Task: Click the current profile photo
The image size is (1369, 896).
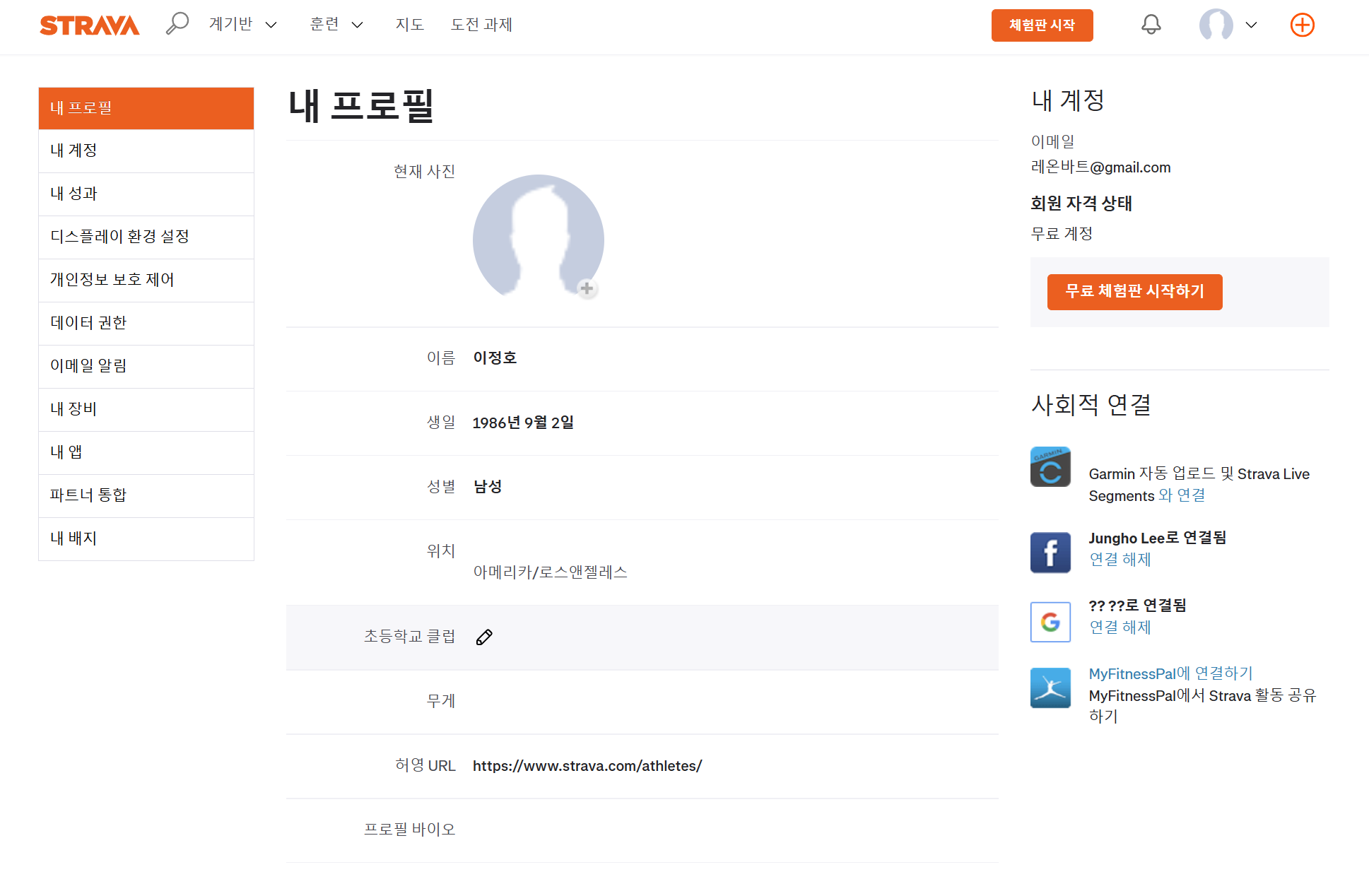Action: (x=537, y=237)
